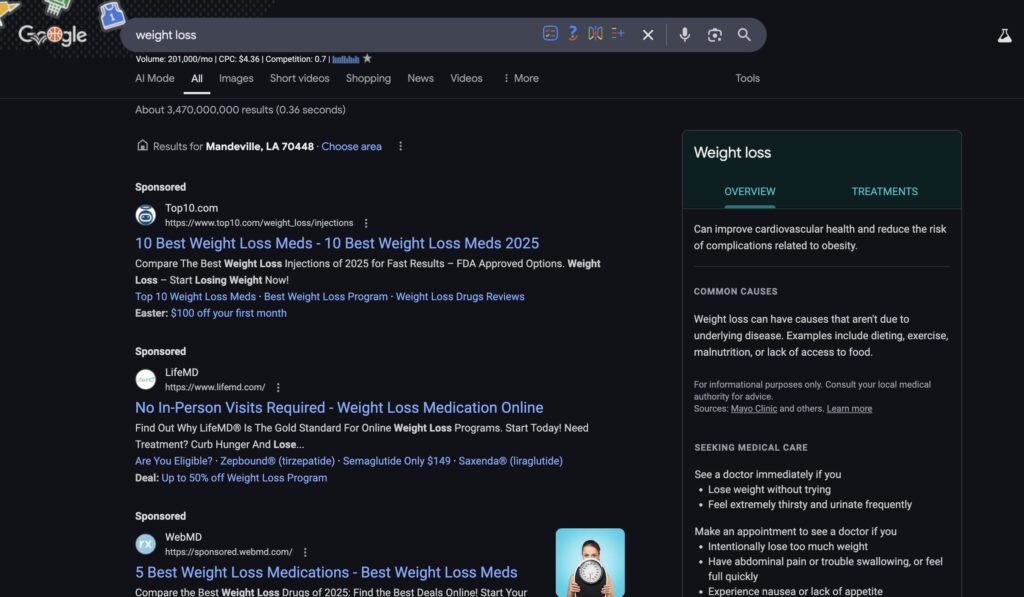Screen dimensions: 1024x597
Task: Click the magnifying glass search icon
Action: coord(744,34)
